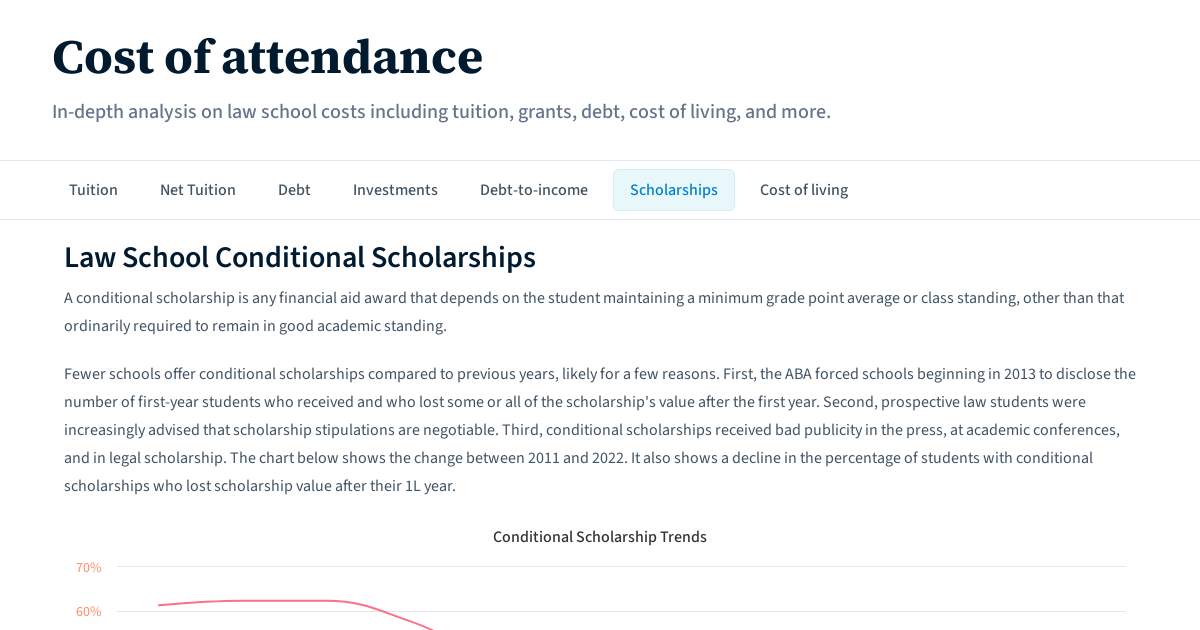Click the "Conditional Scholarship Trends" chart title
The height and width of the screenshot is (630, 1200).
click(600, 537)
